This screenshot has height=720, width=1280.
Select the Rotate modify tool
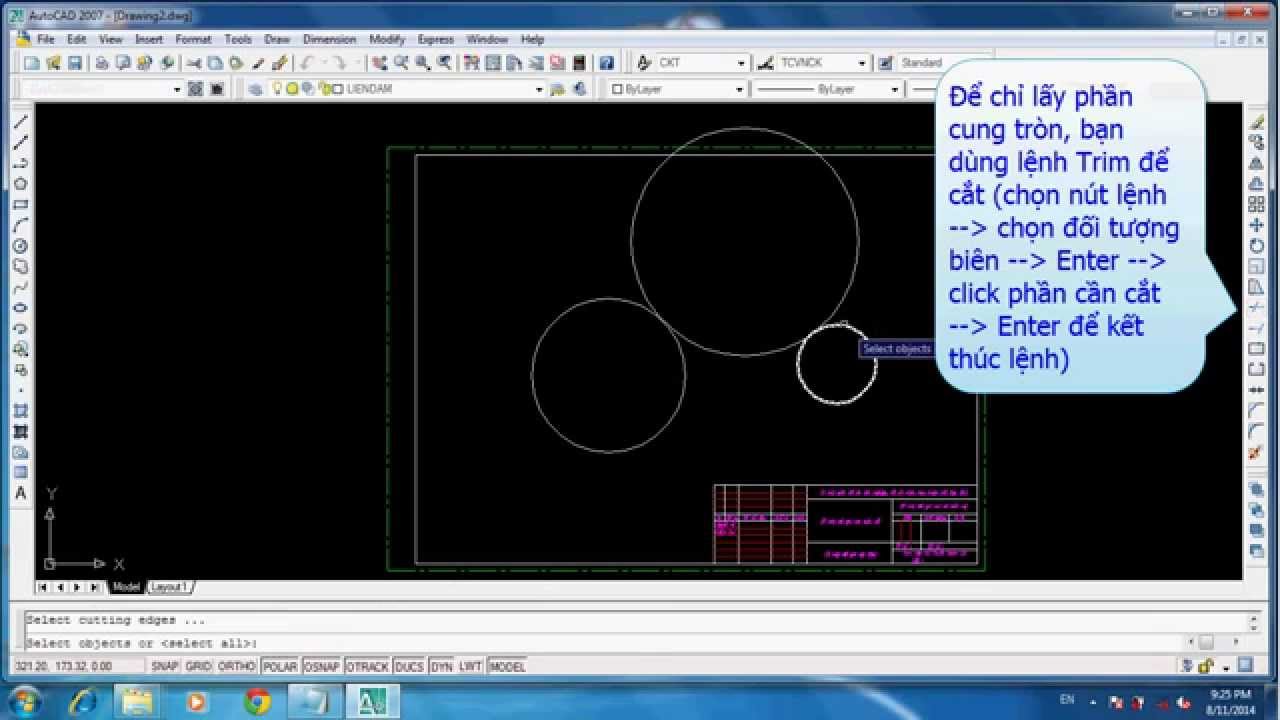coord(1257,246)
